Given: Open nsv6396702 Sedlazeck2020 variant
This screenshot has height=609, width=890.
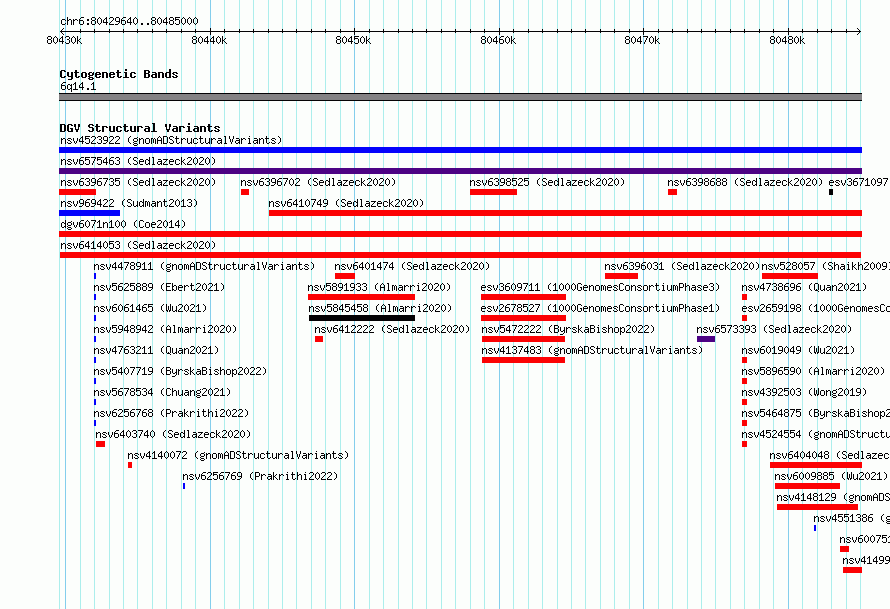Looking at the screenshot, I should pyautogui.click(x=318, y=182).
